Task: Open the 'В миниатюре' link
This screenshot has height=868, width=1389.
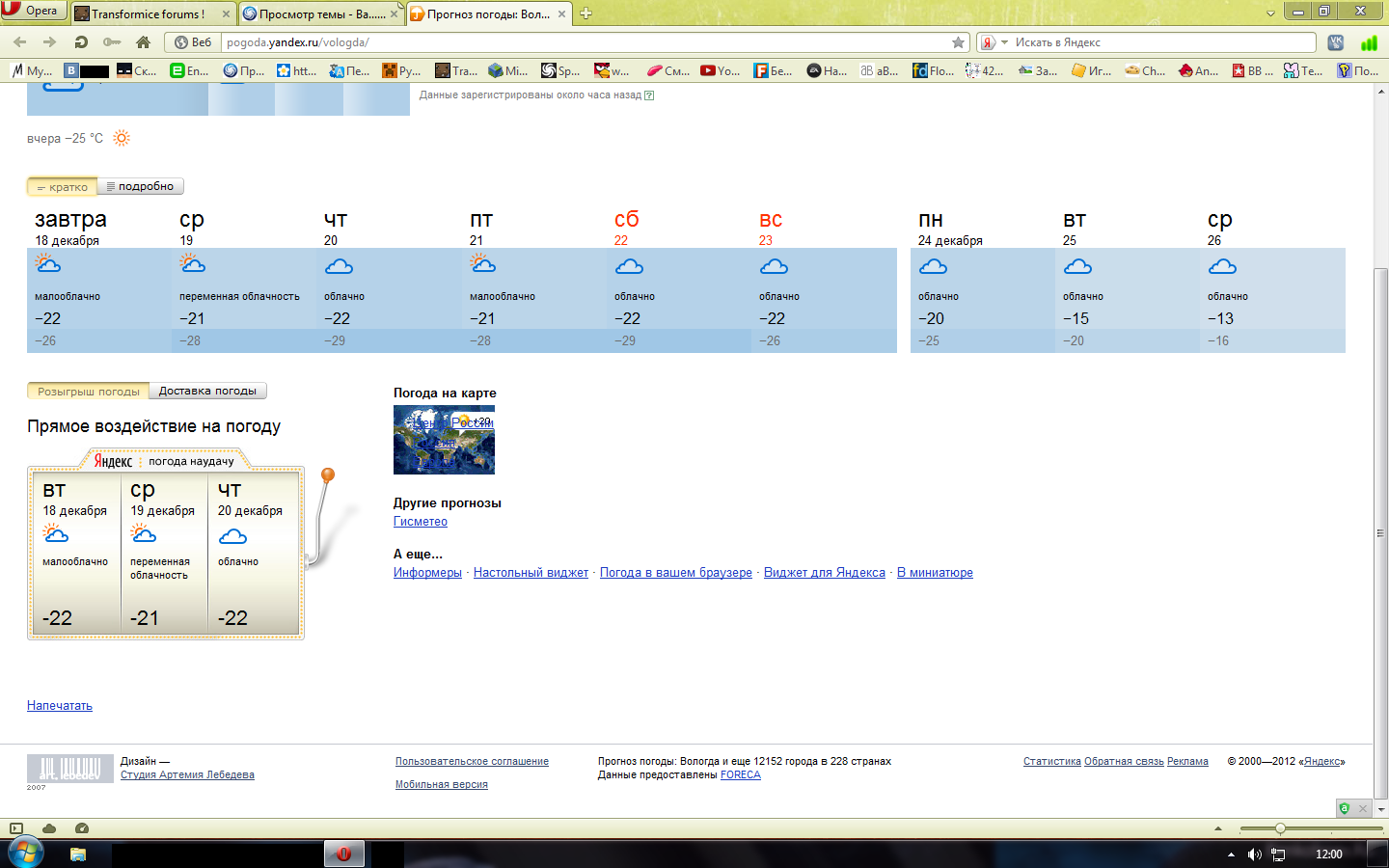Action: pyautogui.click(x=935, y=573)
